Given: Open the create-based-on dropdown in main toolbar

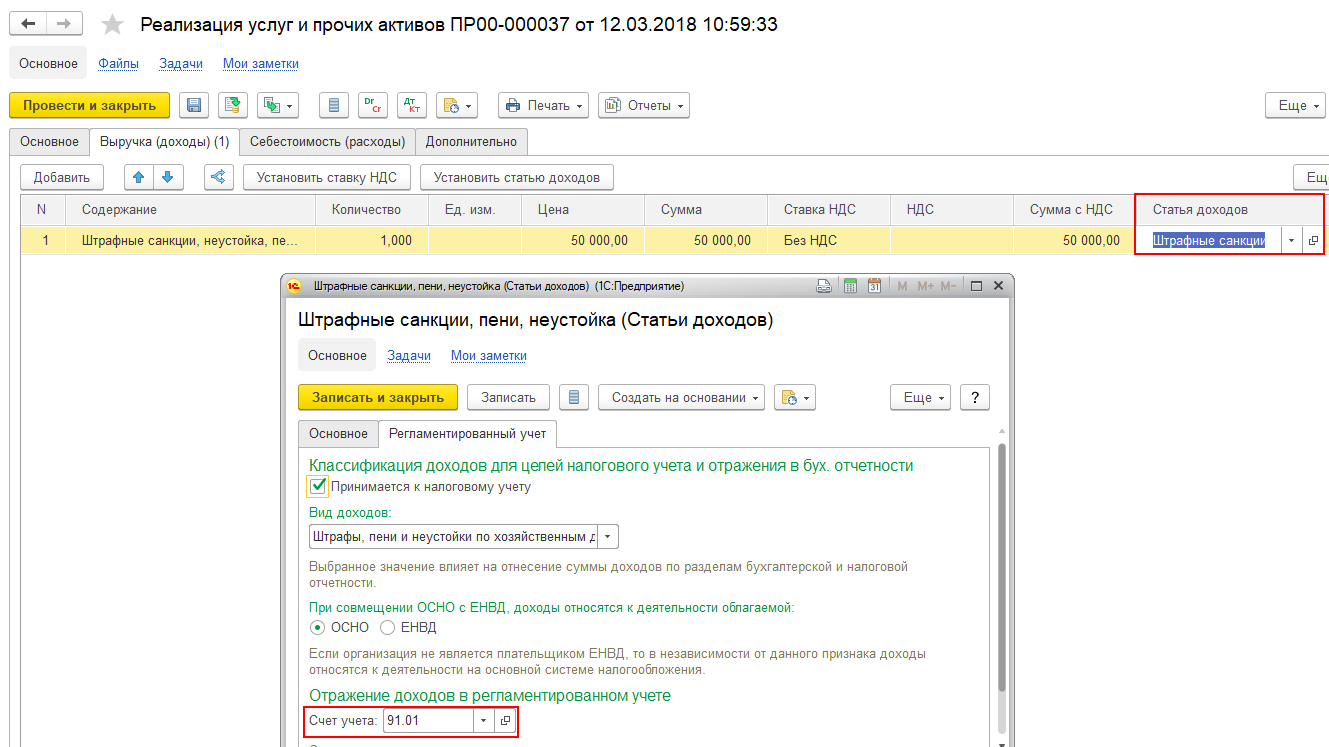Looking at the screenshot, I should coord(278,105).
